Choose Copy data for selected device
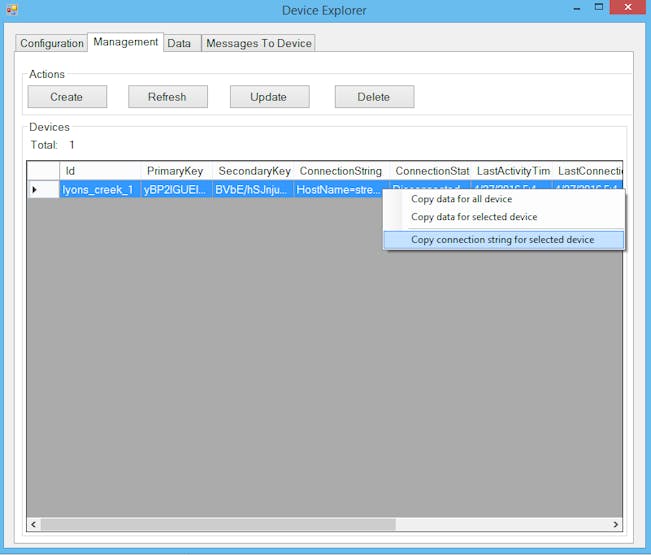Viewport: 651px width, 555px height. [x=504, y=217]
